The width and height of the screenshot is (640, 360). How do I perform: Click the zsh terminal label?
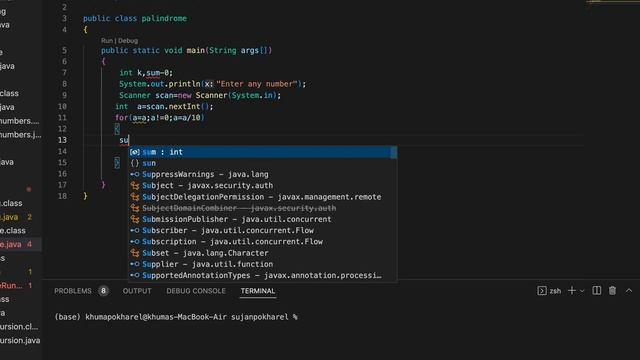555,291
